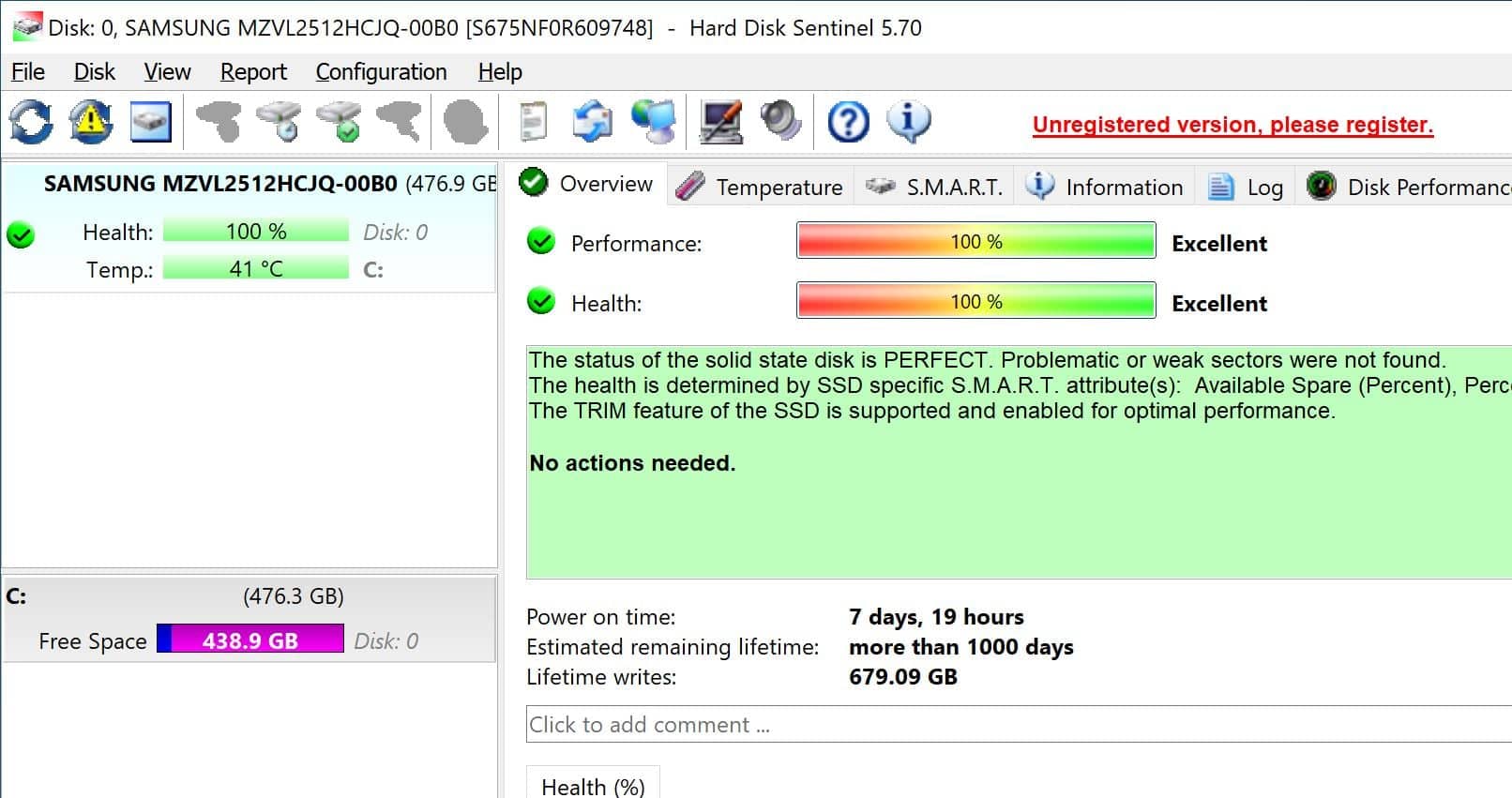This screenshot has height=798, width=1512.
Task: Click the 'No actions needed.' text
Action: coord(632,462)
